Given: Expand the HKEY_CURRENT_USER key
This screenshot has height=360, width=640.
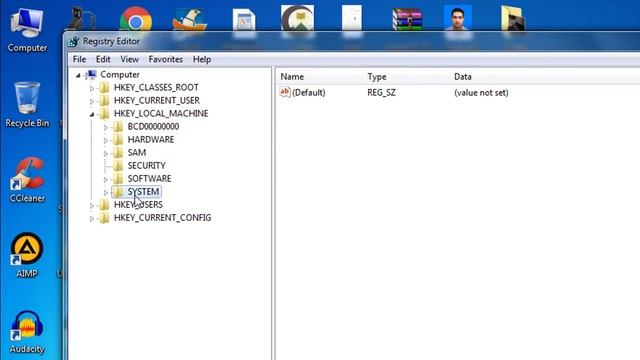Looking at the screenshot, I should [92, 101].
